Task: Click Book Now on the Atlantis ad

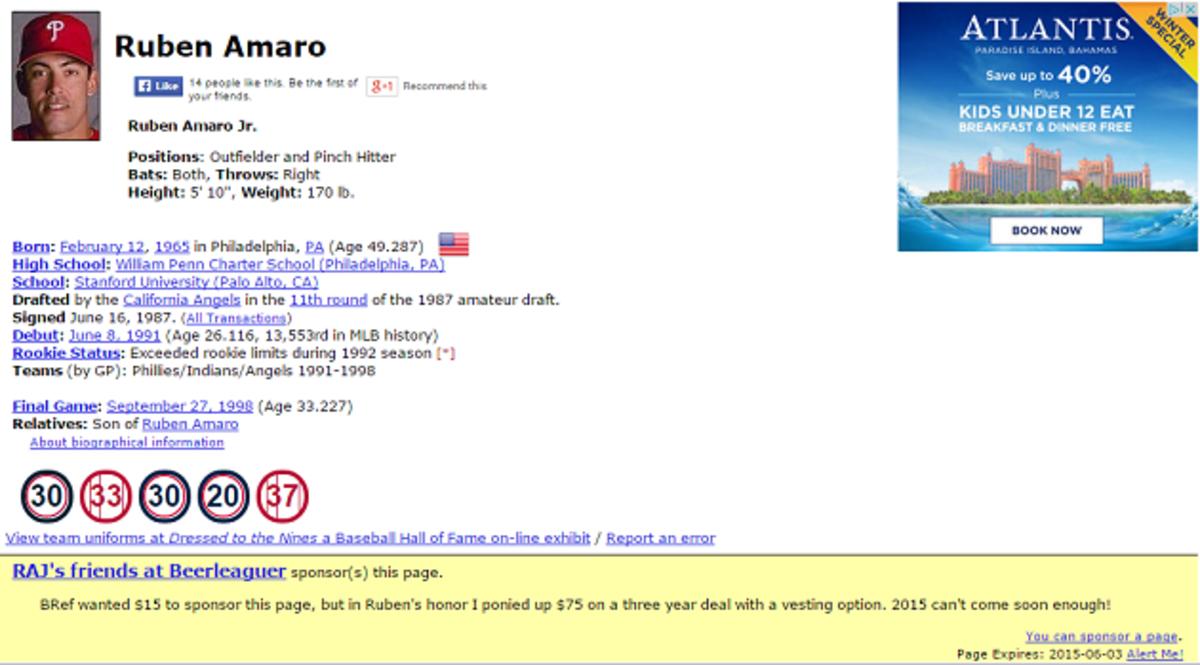Action: click(x=1047, y=229)
